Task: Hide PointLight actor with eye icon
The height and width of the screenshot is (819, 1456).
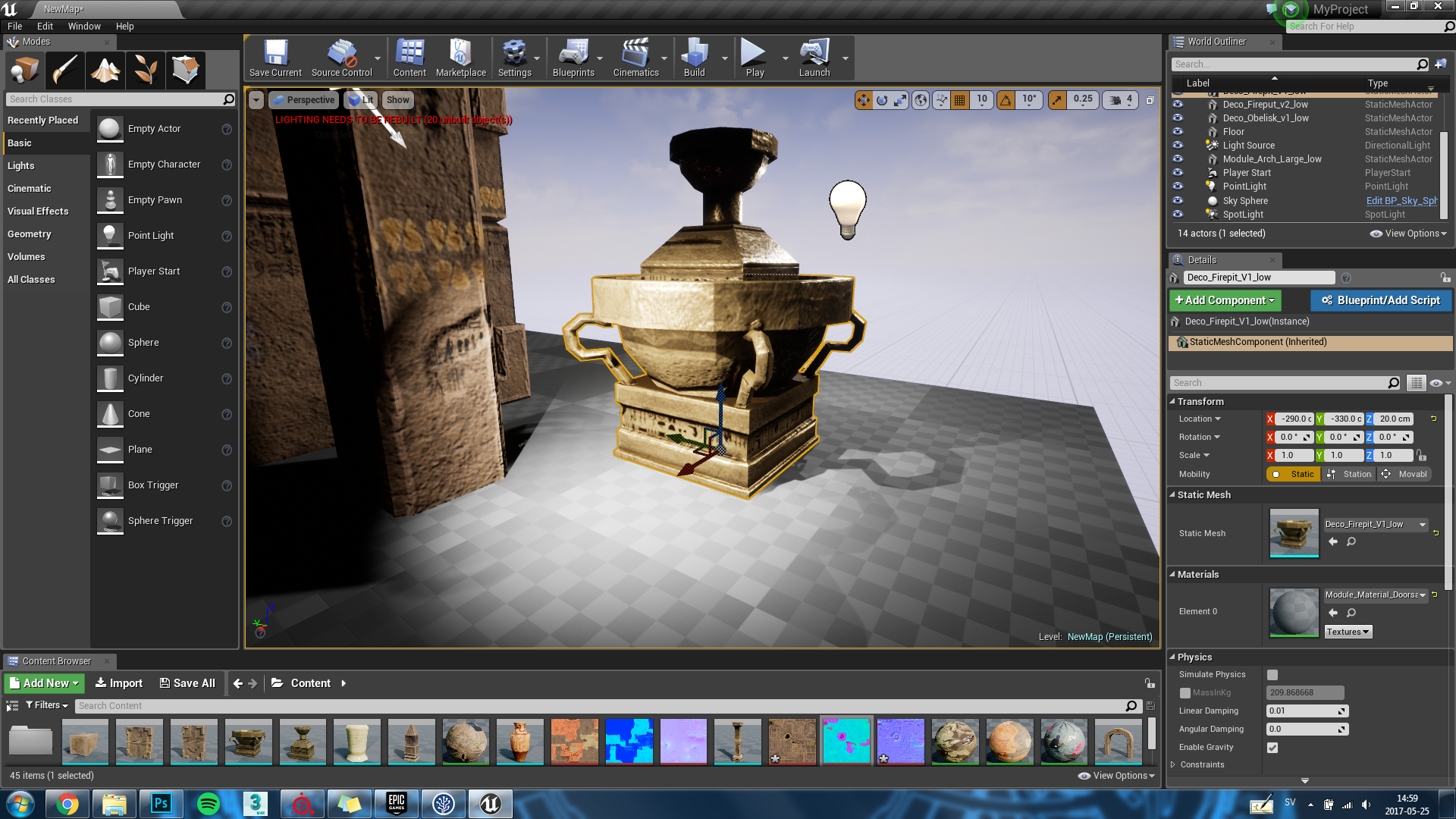Action: click(x=1178, y=187)
